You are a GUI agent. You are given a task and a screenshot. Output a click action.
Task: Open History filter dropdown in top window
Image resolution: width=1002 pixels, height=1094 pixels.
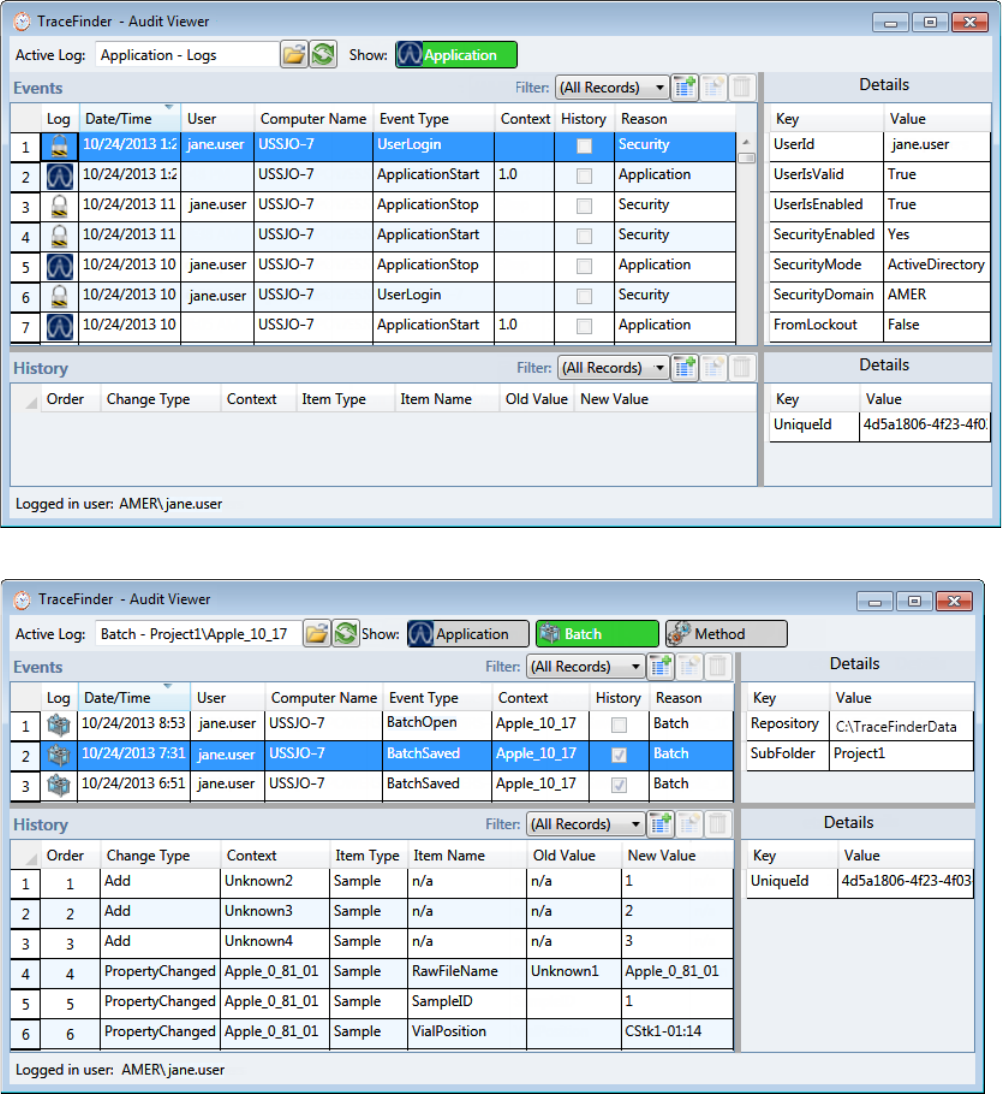coord(613,368)
